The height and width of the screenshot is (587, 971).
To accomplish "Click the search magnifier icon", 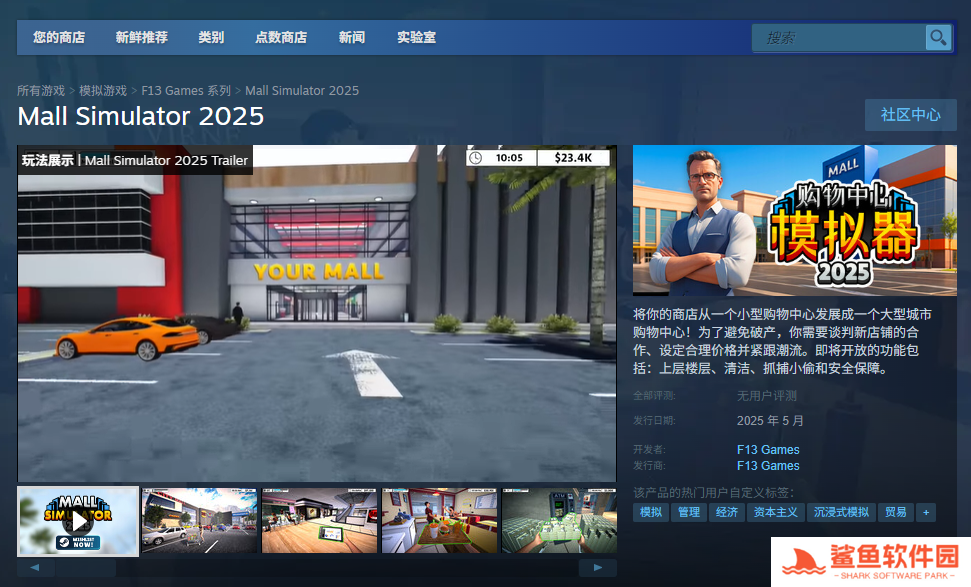I will pos(937,38).
